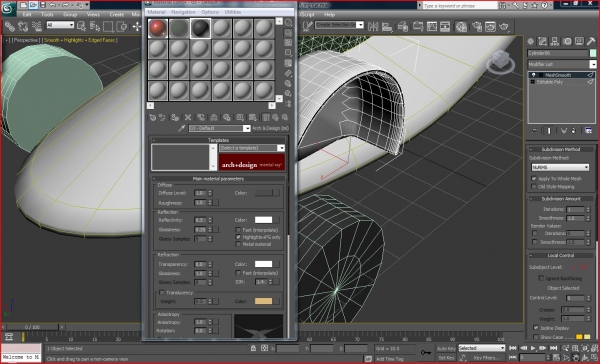600x364 pixels.
Task: Click Go to Parent icon in Material Editor
Action: [275, 118]
